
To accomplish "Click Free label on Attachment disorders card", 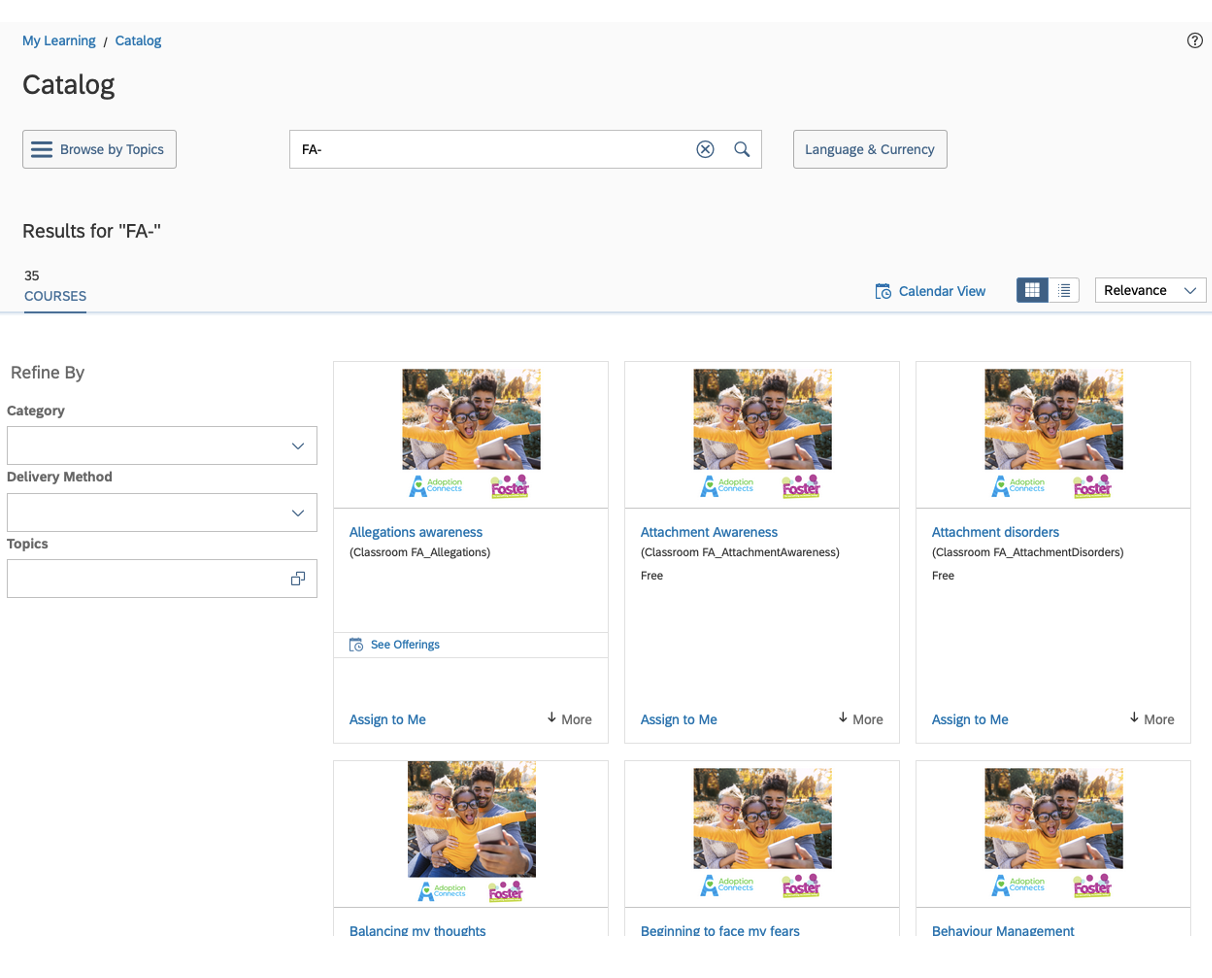I will click(943, 576).
